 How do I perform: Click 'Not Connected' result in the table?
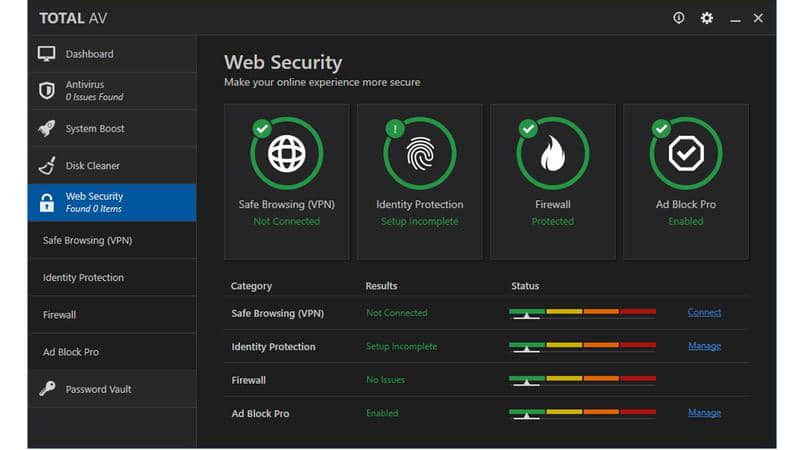pos(396,313)
